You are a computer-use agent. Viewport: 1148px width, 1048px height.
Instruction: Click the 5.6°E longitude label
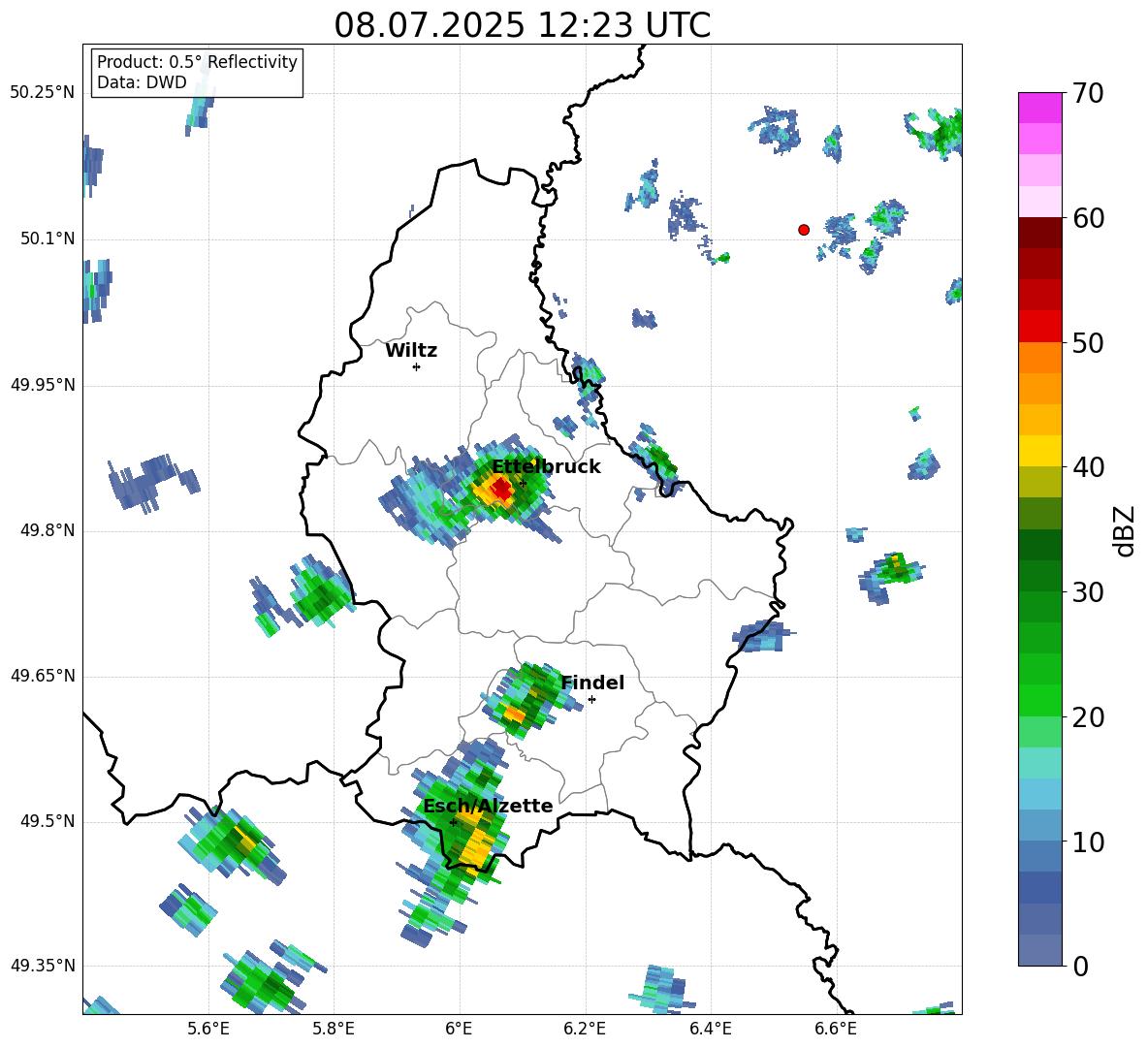208,1029
